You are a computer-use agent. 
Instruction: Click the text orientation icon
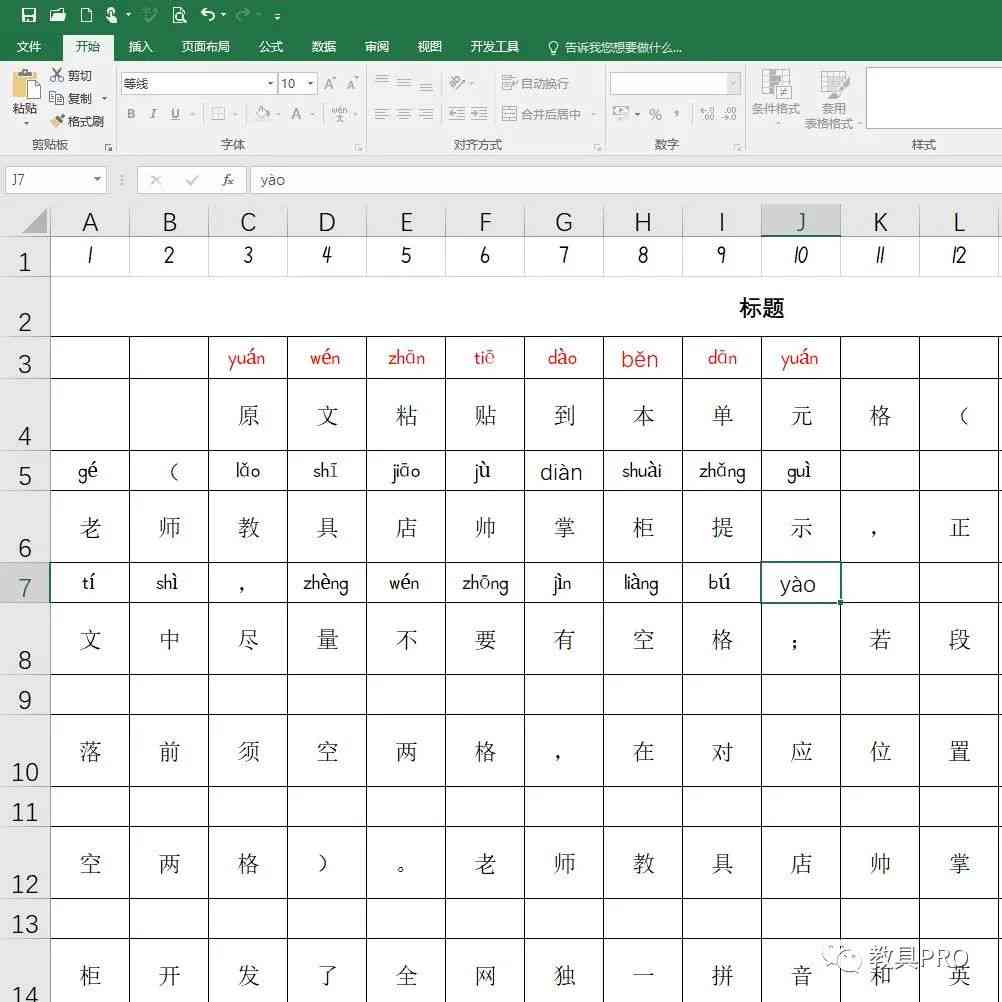point(457,82)
